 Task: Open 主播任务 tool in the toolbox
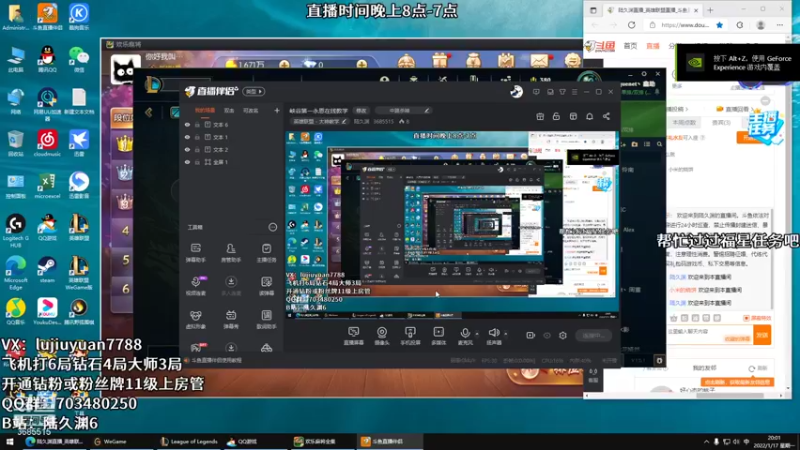coord(266,253)
